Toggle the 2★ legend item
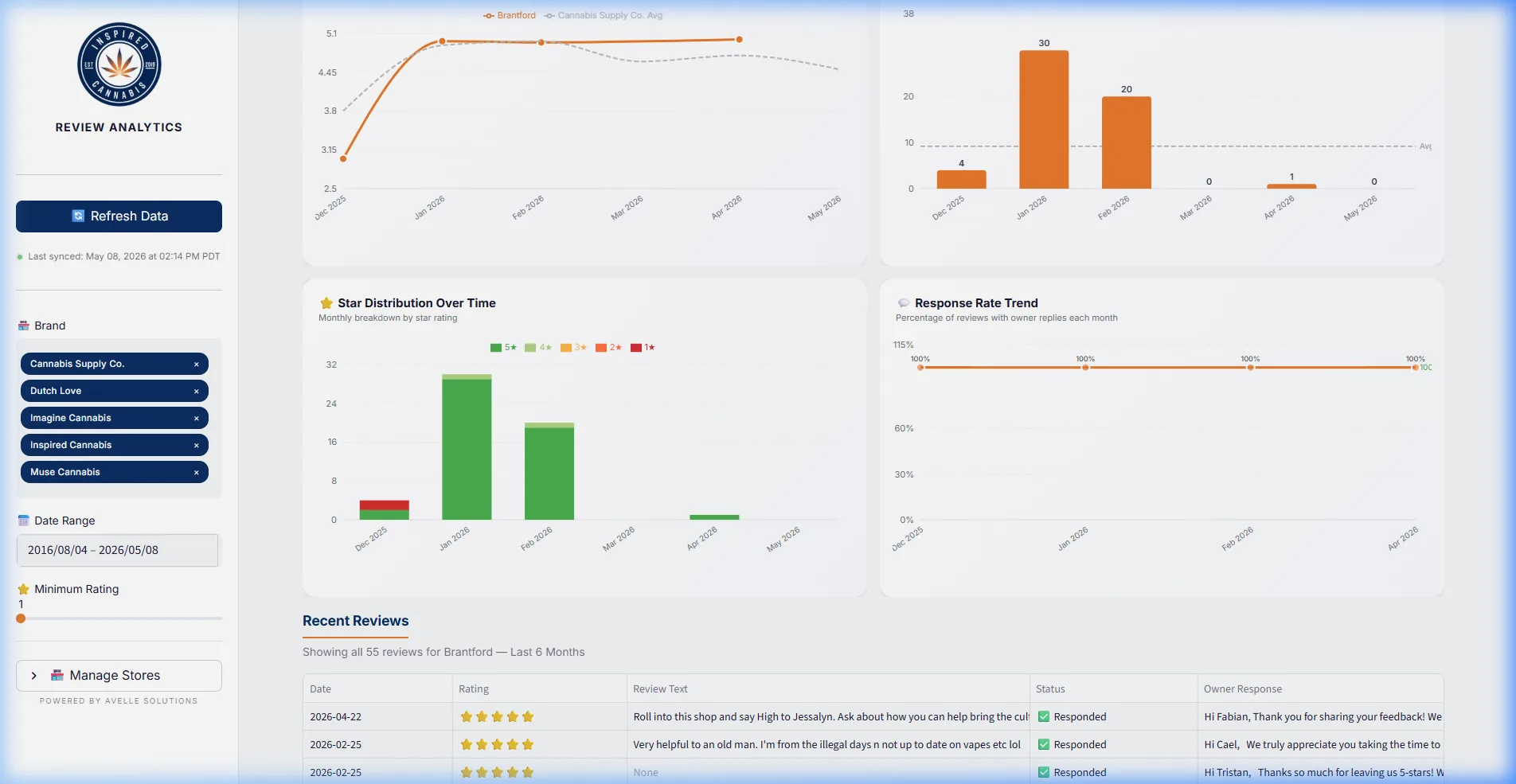The height and width of the screenshot is (784, 1516). tap(609, 348)
